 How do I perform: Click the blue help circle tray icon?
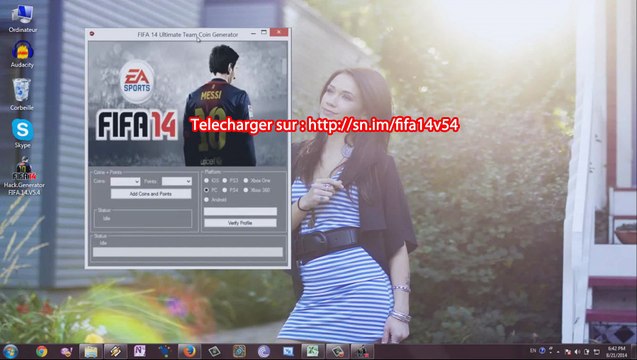(542, 350)
